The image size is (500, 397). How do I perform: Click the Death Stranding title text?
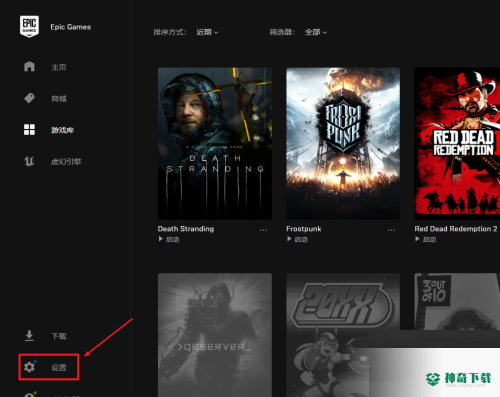click(186, 229)
